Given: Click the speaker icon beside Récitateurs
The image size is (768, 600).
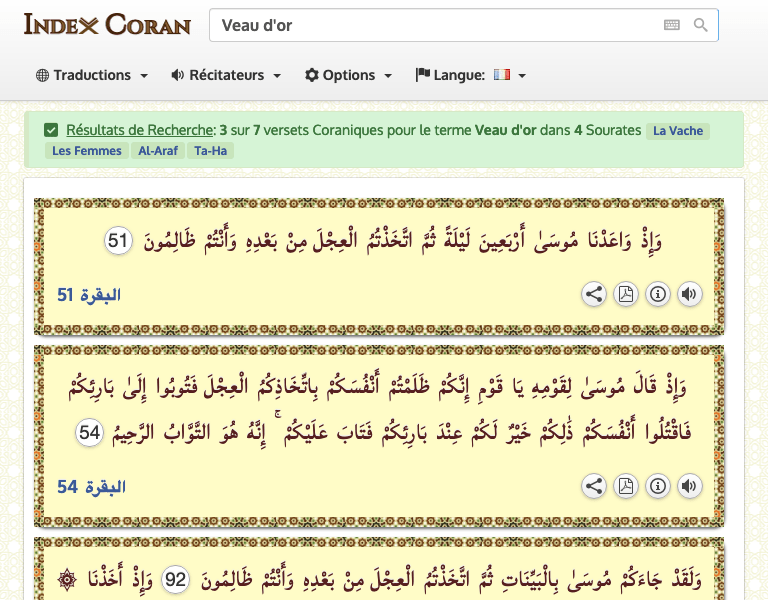Looking at the screenshot, I should [177, 75].
